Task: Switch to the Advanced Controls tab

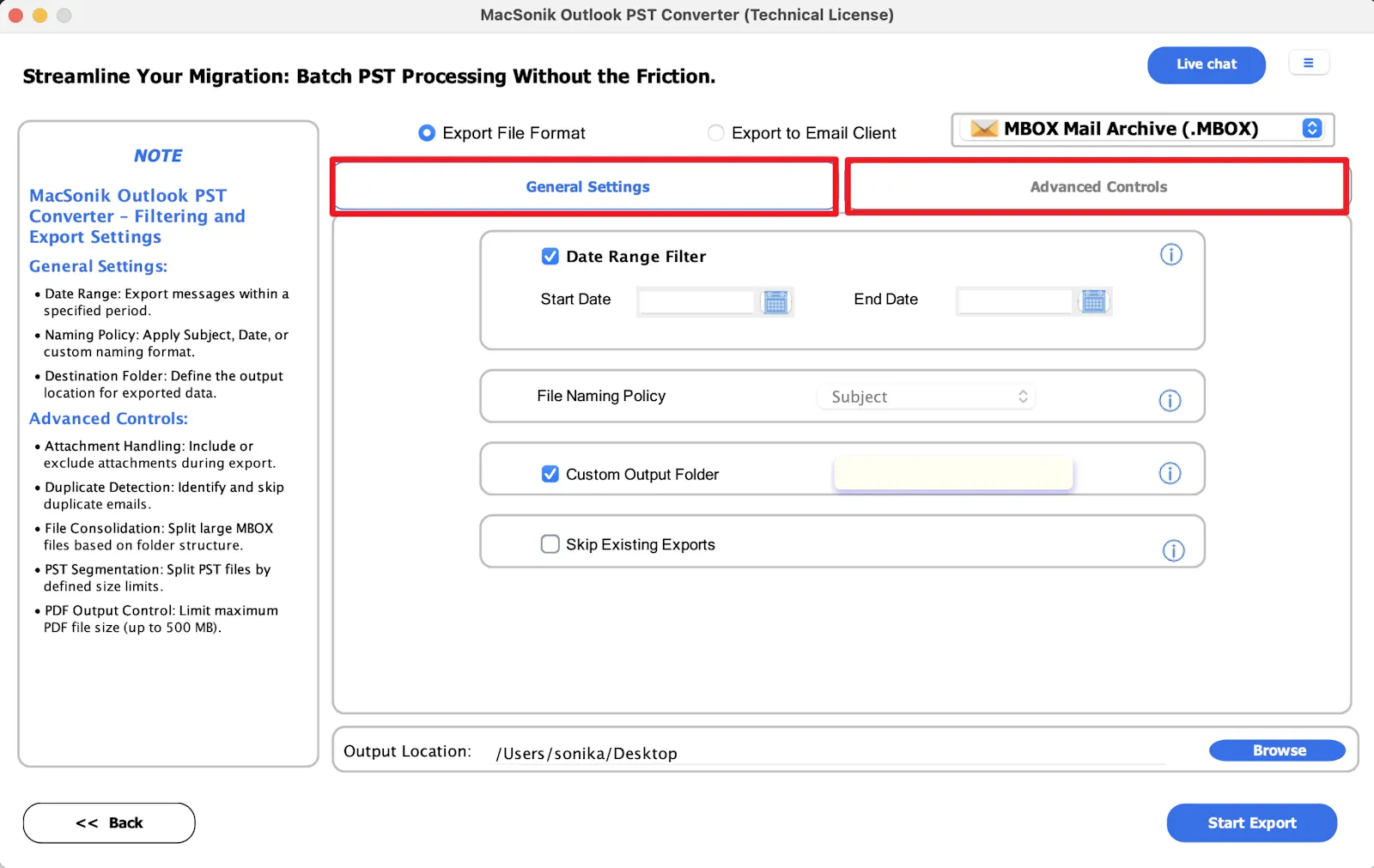Action: [1098, 186]
